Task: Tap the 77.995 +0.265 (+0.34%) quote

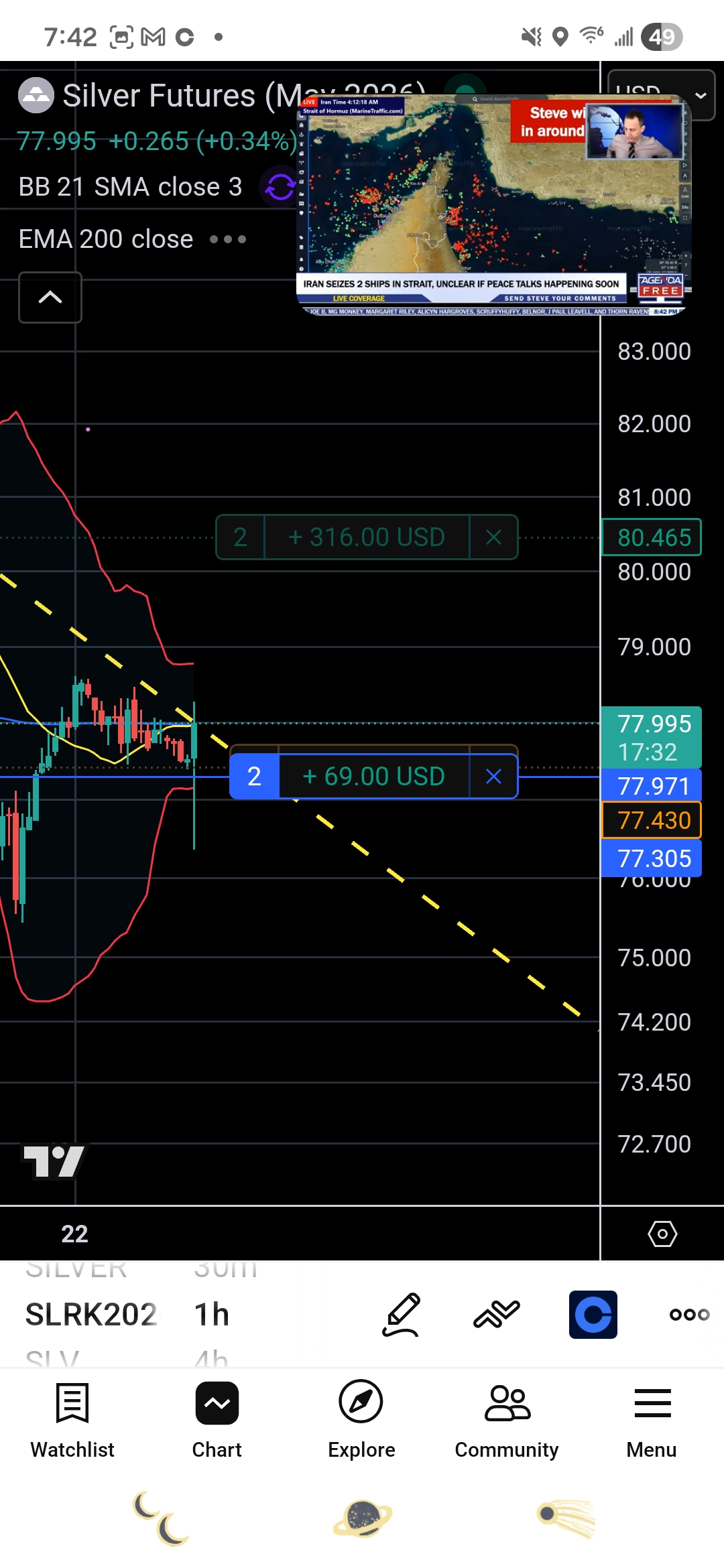Action: (x=157, y=141)
